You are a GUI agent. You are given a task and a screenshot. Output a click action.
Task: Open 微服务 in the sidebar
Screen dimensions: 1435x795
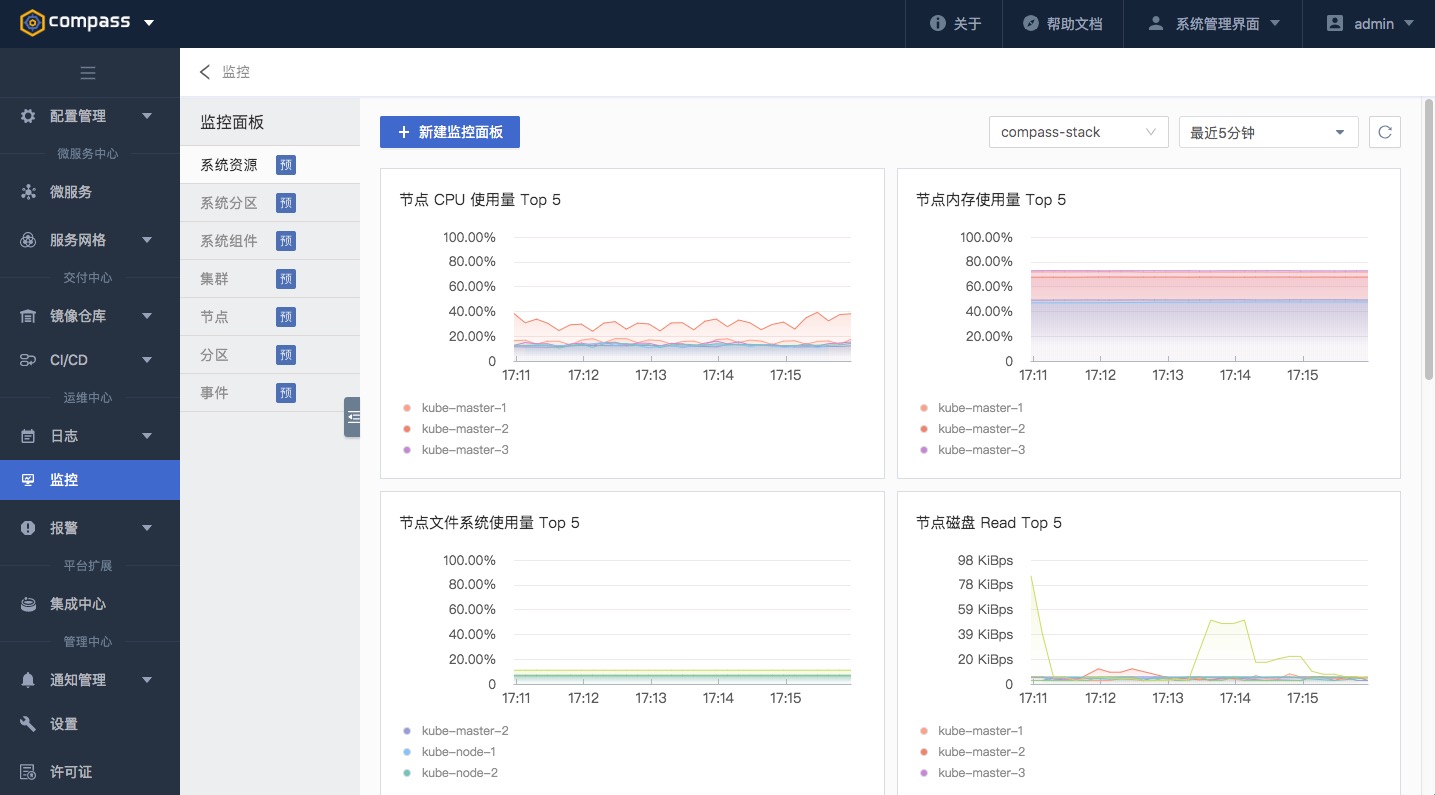(x=90, y=192)
